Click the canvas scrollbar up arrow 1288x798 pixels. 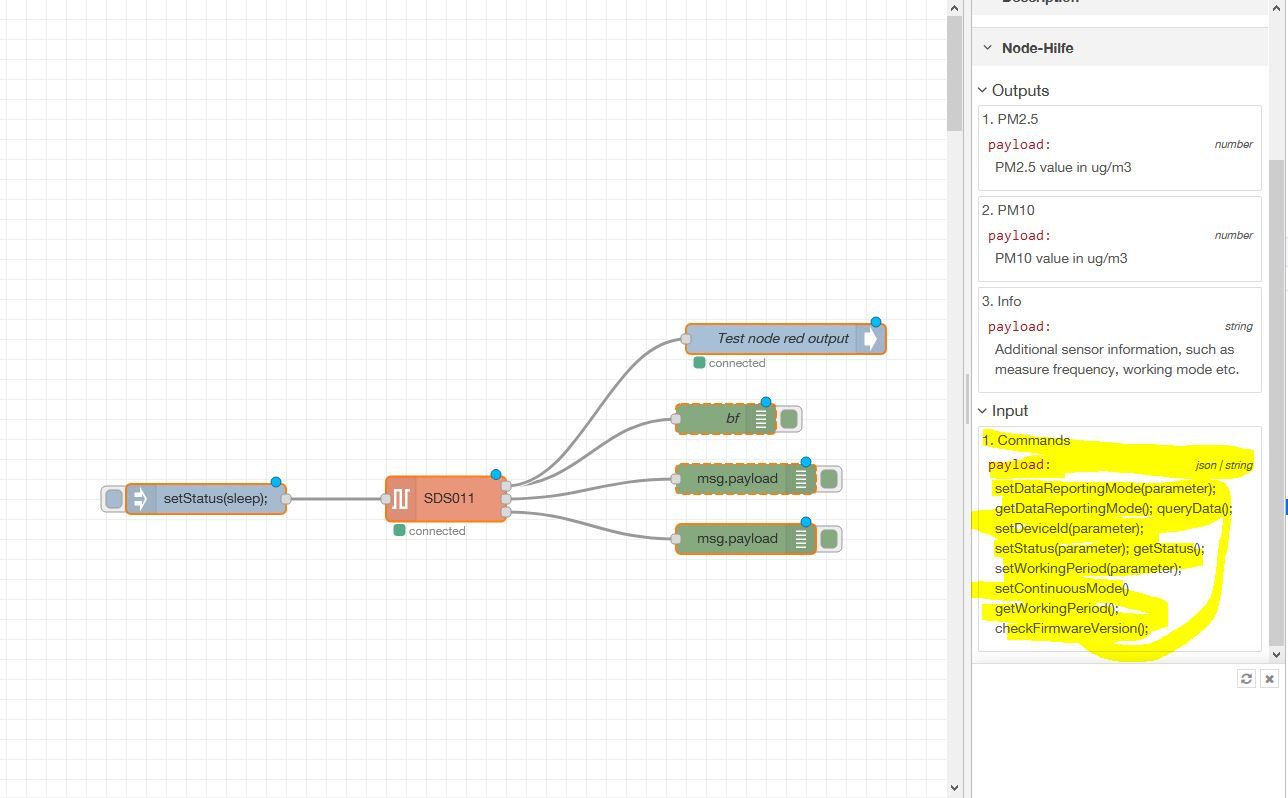pyautogui.click(x=955, y=8)
